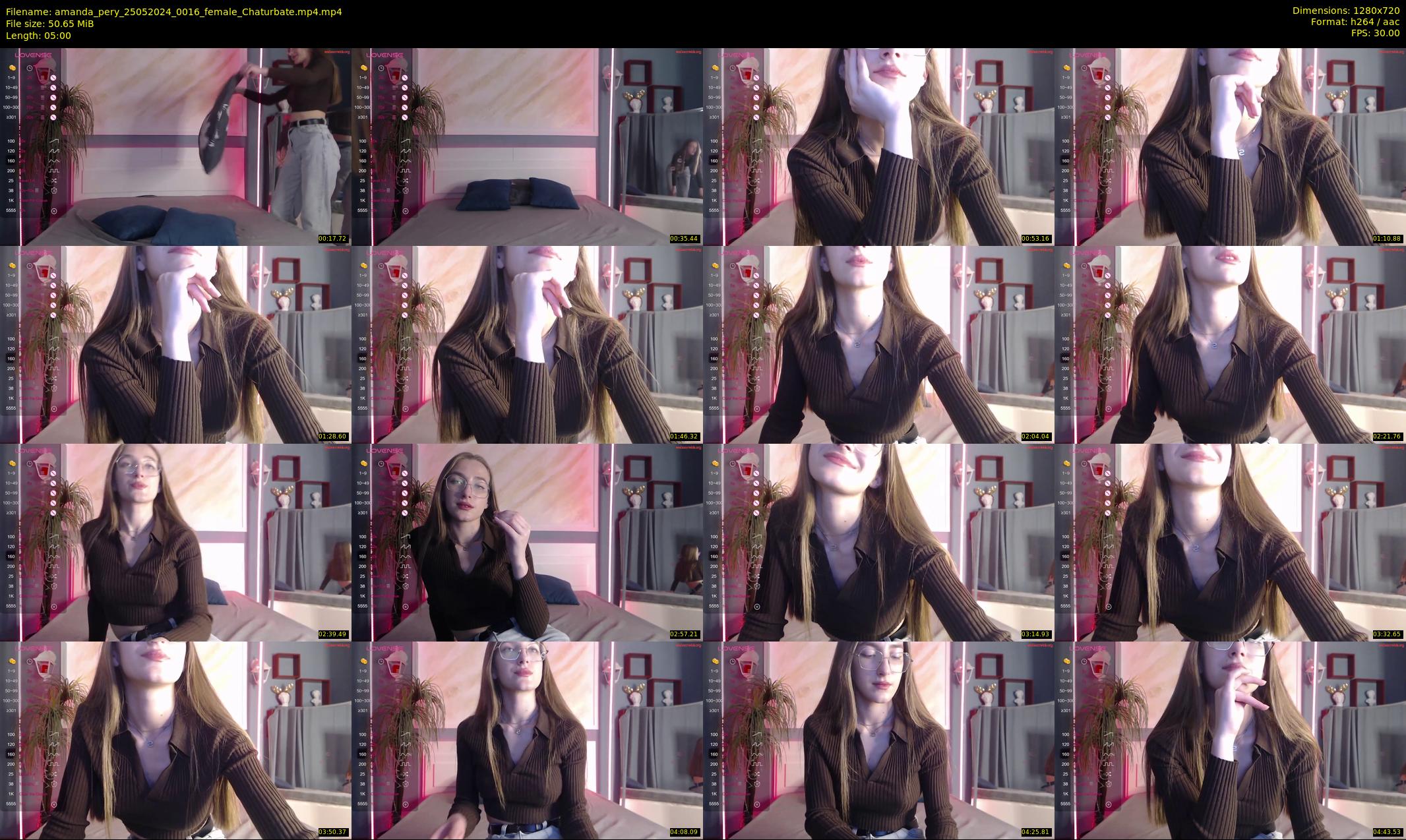Image resolution: width=1406 pixels, height=840 pixels.
Task: Click the ramp pattern icon beside 100 in first frame
Action: (x=54, y=141)
